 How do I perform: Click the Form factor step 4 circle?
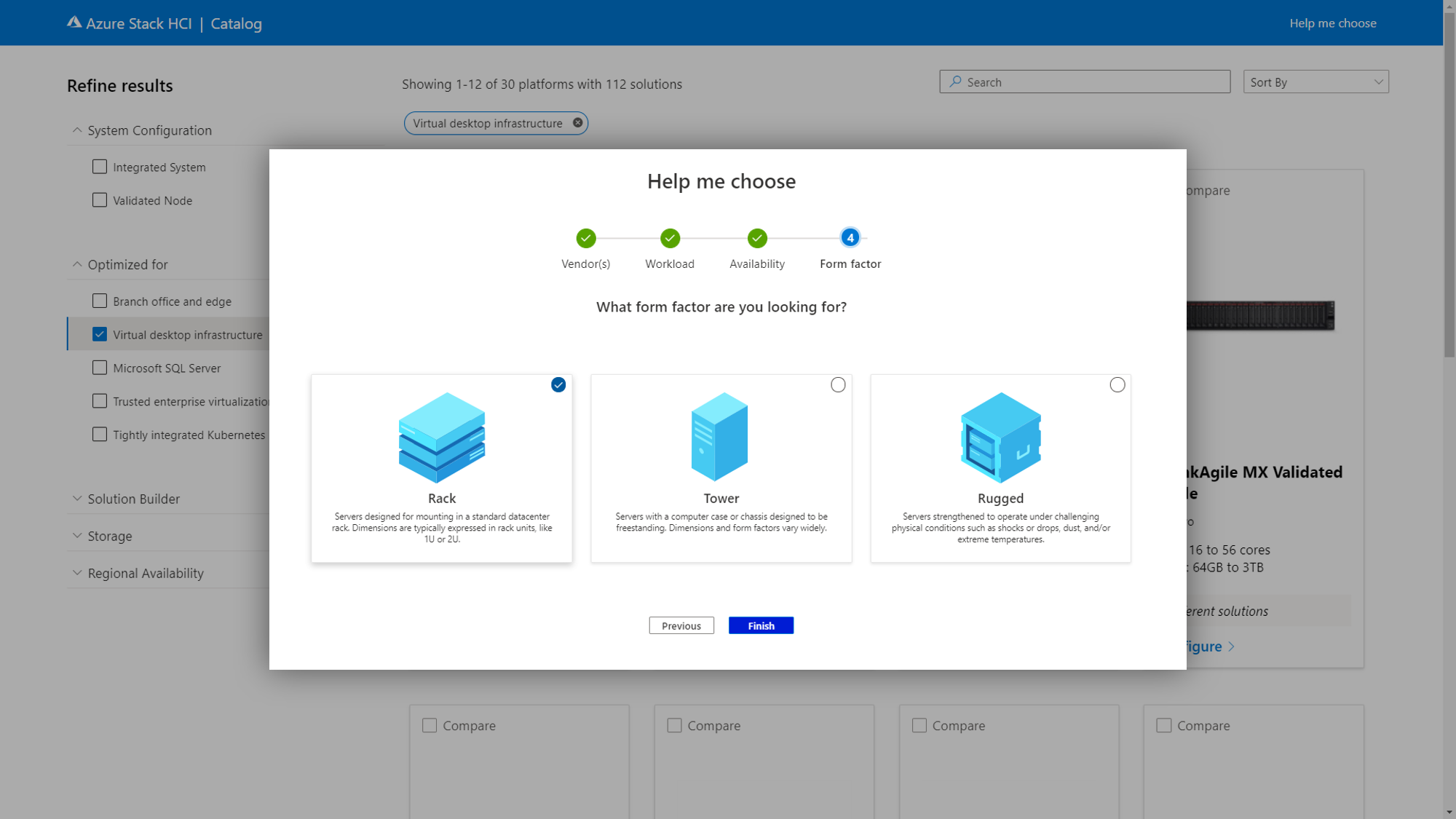pyautogui.click(x=850, y=238)
